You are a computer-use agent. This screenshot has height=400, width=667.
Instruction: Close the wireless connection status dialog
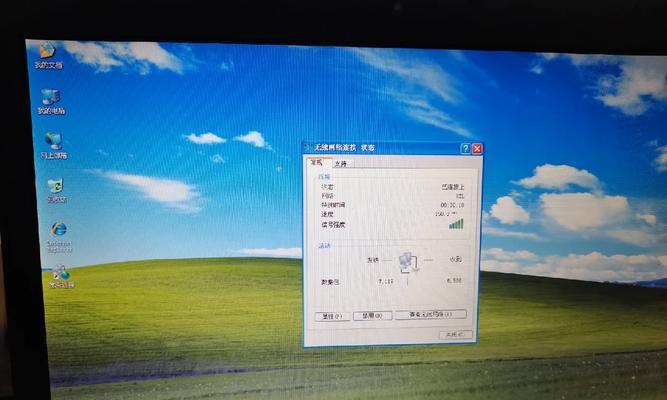coord(477,149)
